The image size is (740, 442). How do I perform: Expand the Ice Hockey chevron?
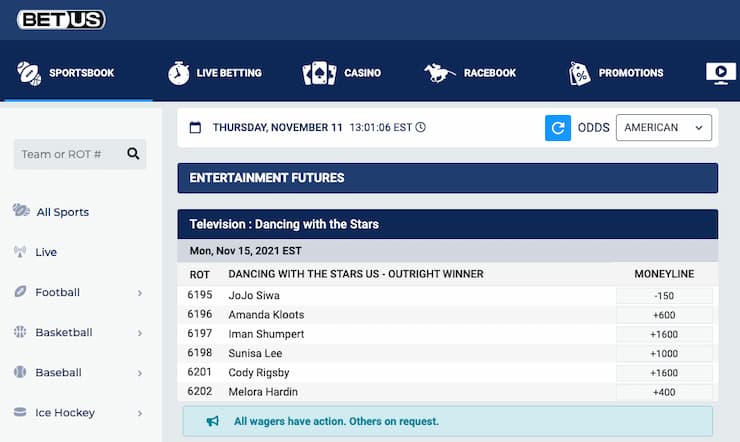coord(140,413)
